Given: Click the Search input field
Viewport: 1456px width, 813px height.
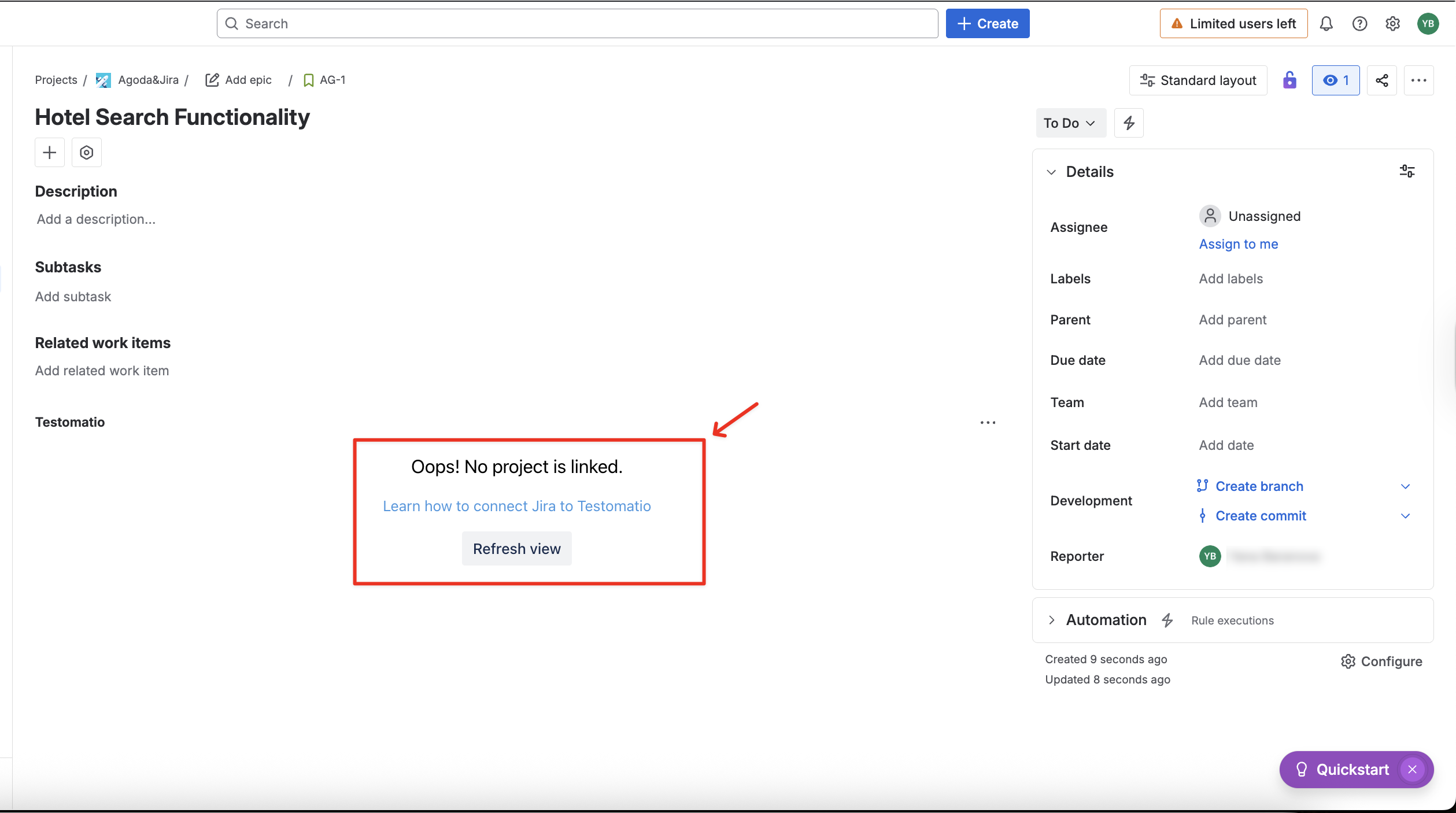Looking at the screenshot, I should (577, 23).
